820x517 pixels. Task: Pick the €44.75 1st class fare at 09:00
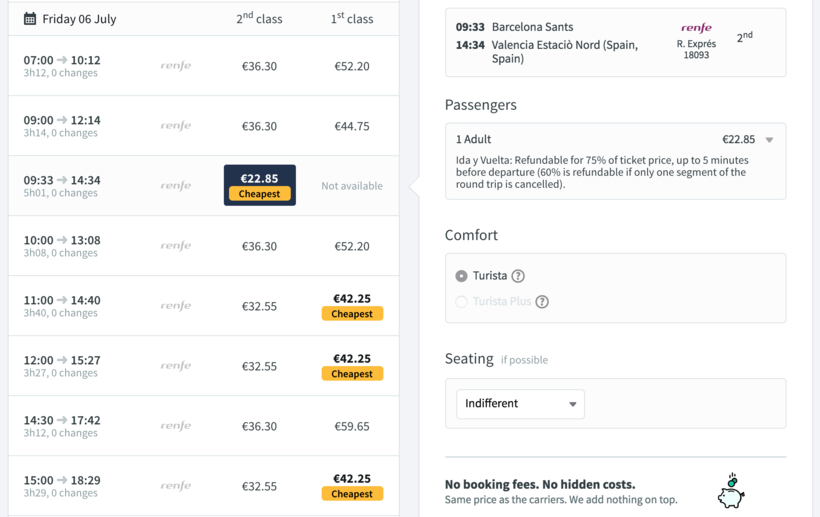point(352,126)
